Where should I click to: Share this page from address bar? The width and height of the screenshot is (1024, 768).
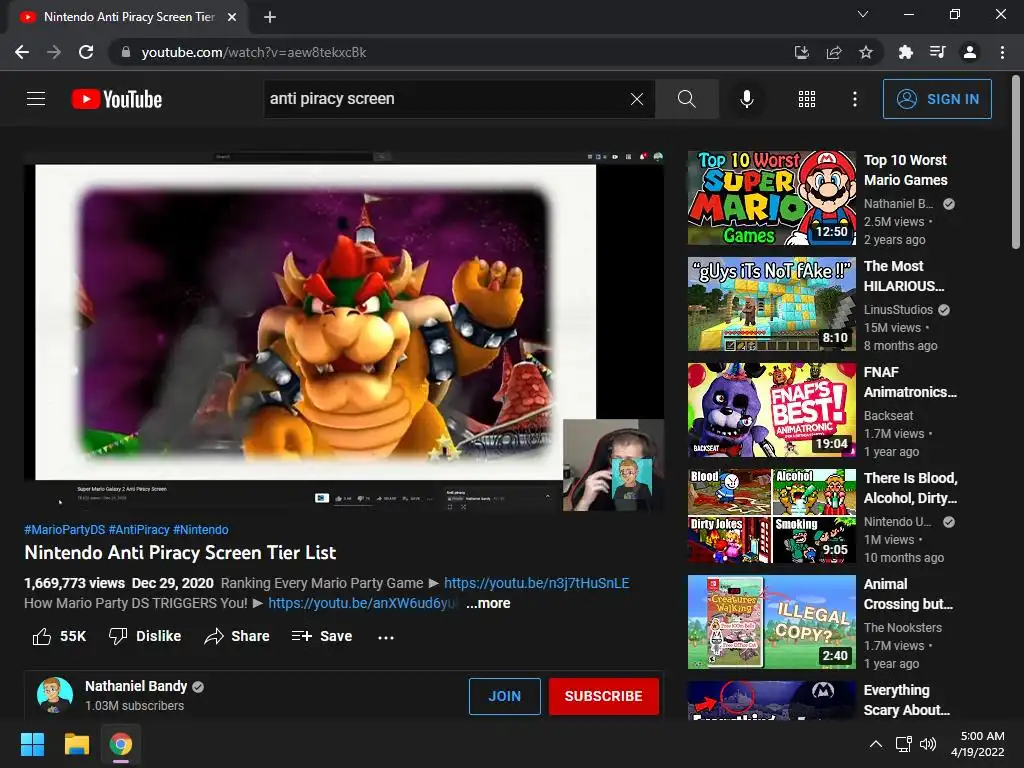click(834, 52)
